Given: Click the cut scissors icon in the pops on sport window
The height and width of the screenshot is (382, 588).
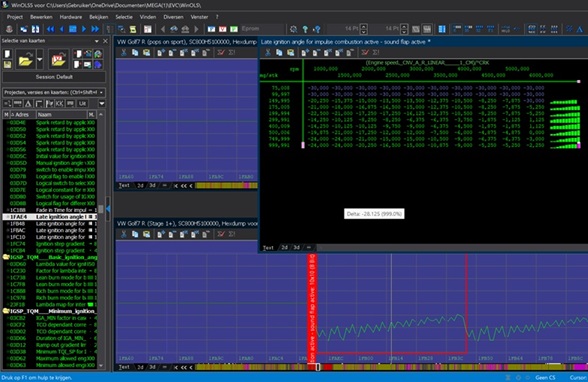Looking at the screenshot, I should tap(124, 52).
